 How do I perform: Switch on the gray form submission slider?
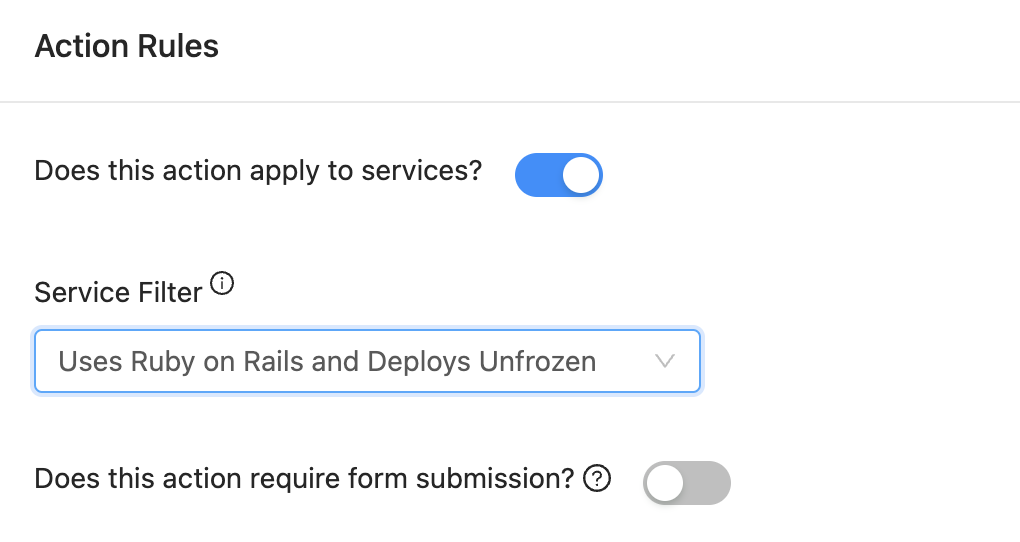(687, 483)
